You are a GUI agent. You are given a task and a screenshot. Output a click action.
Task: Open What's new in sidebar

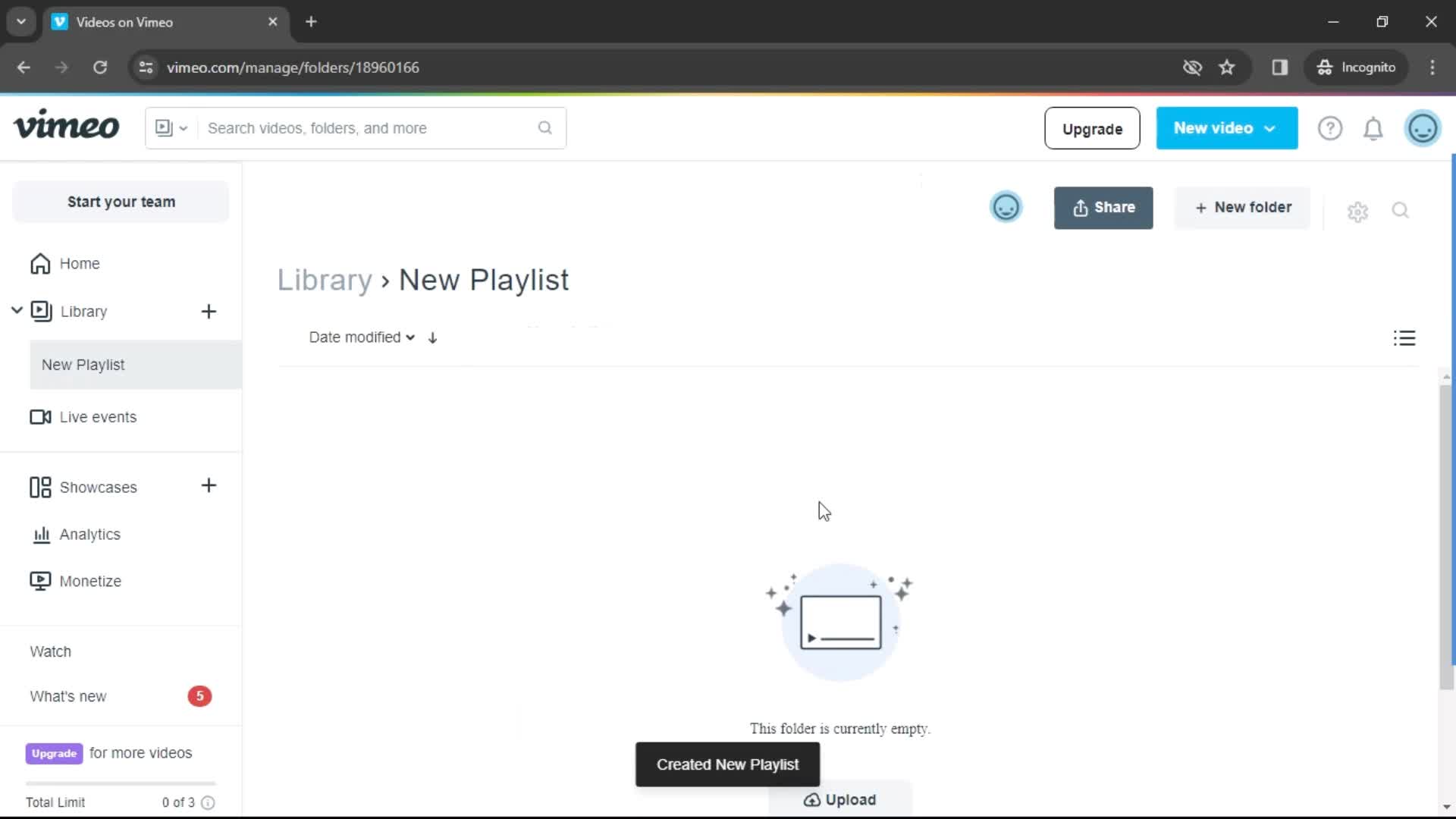pyautogui.click(x=68, y=697)
